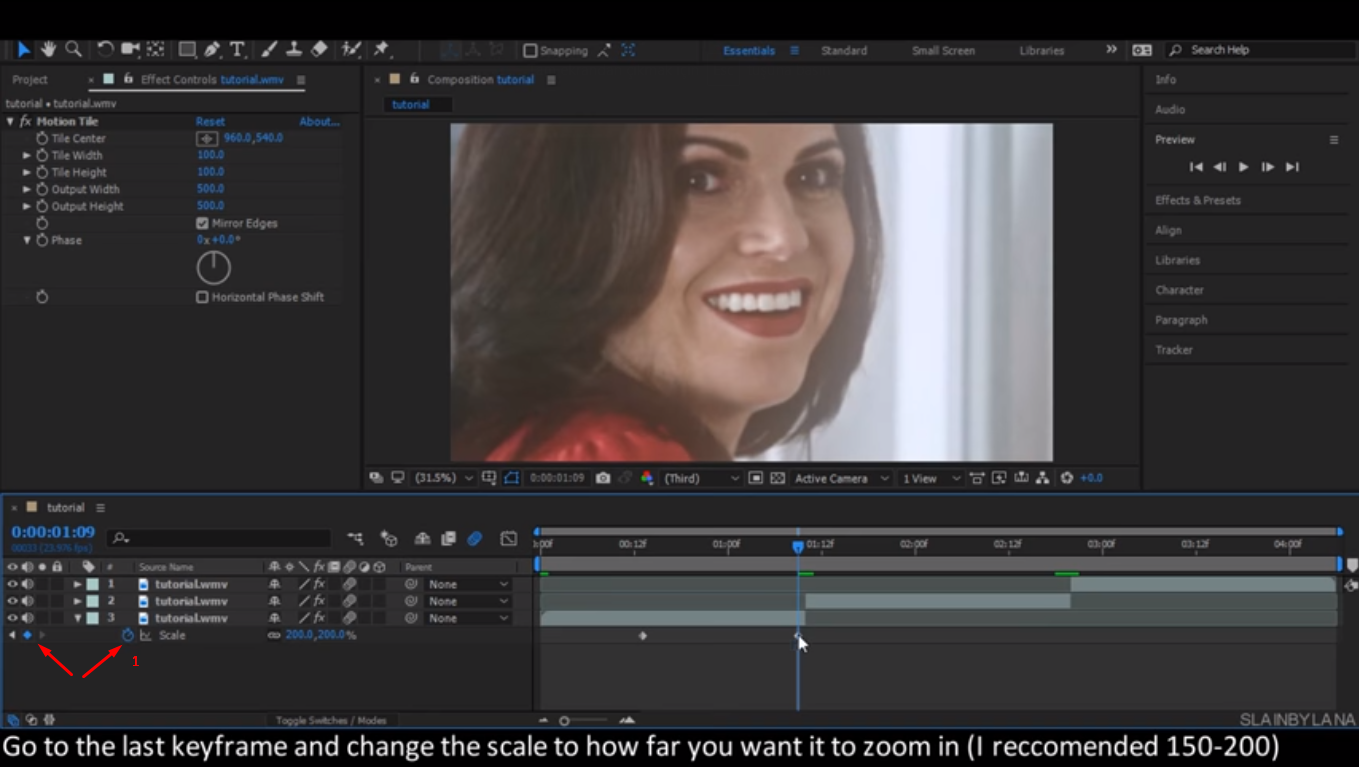Select the Selection arrow tool
The width and height of the screenshot is (1359, 767).
pos(24,49)
